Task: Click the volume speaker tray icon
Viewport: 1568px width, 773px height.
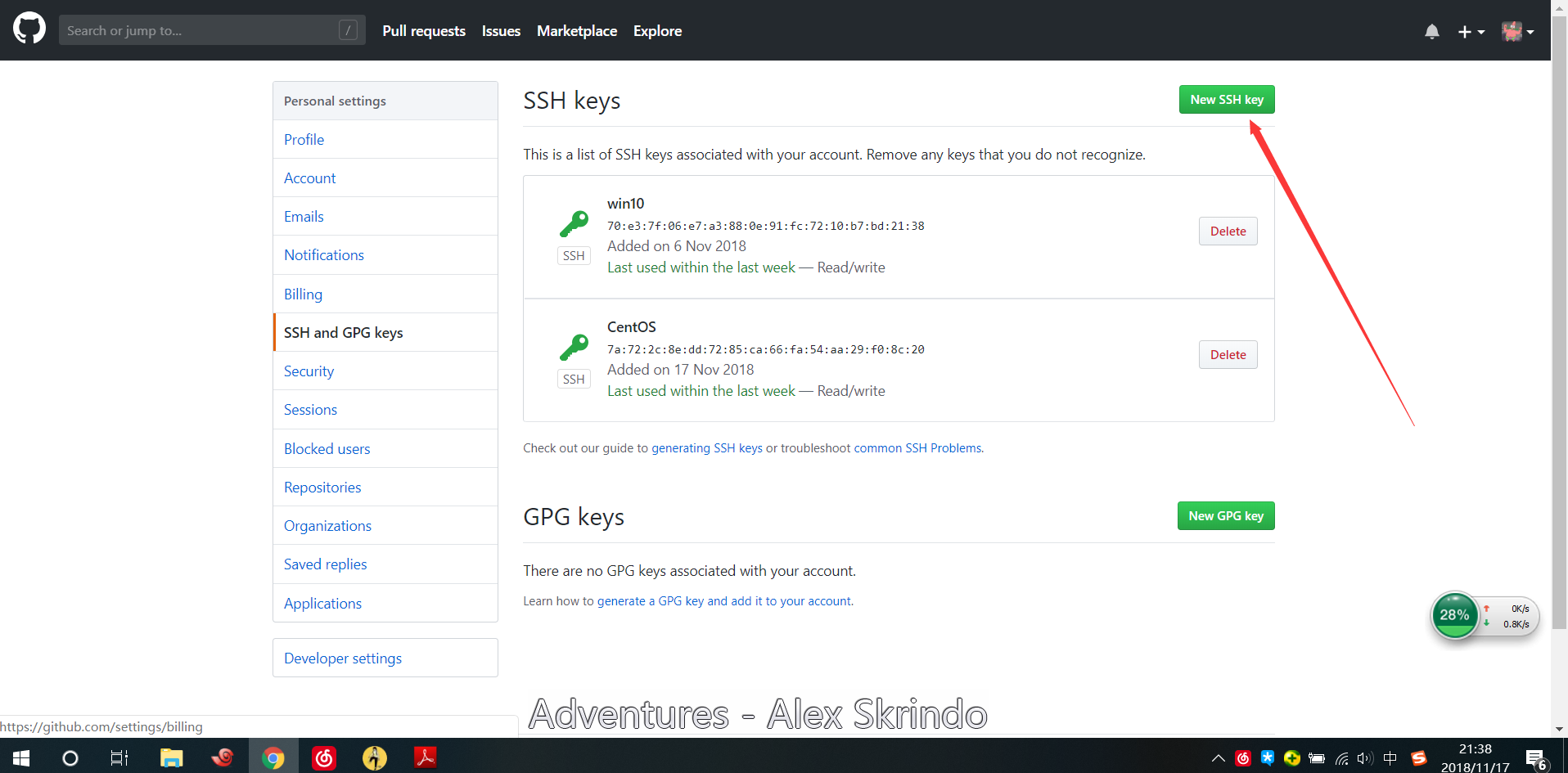Action: point(1364,758)
